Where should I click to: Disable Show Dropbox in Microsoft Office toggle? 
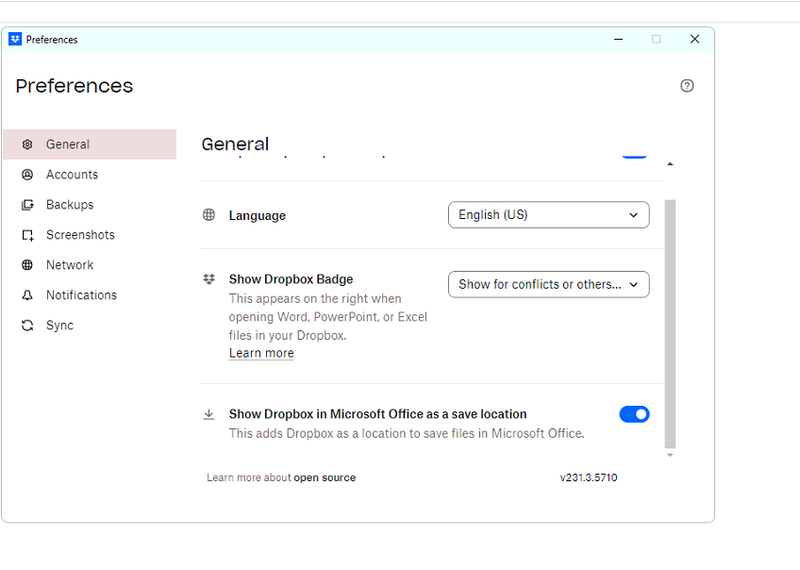tap(634, 414)
